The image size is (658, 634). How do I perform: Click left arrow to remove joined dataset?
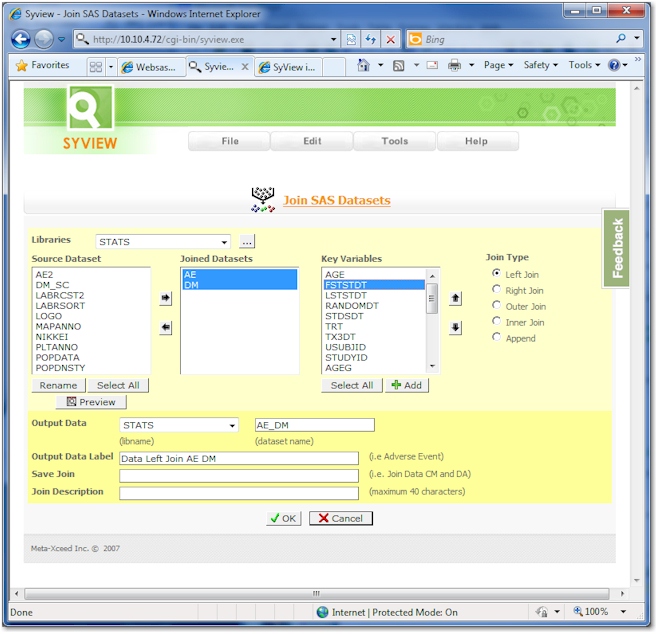pos(166,327)
